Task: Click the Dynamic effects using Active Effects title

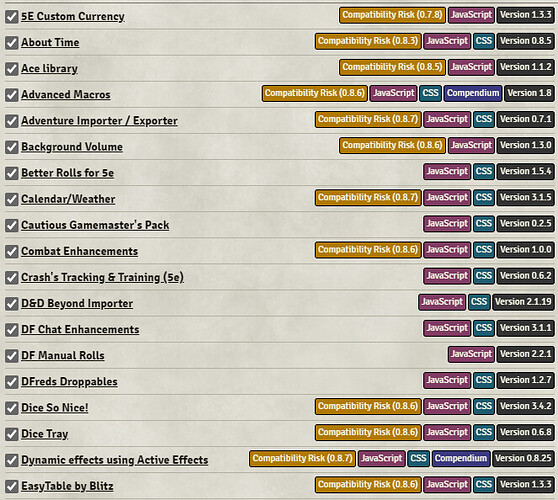Action: point(115,460)
